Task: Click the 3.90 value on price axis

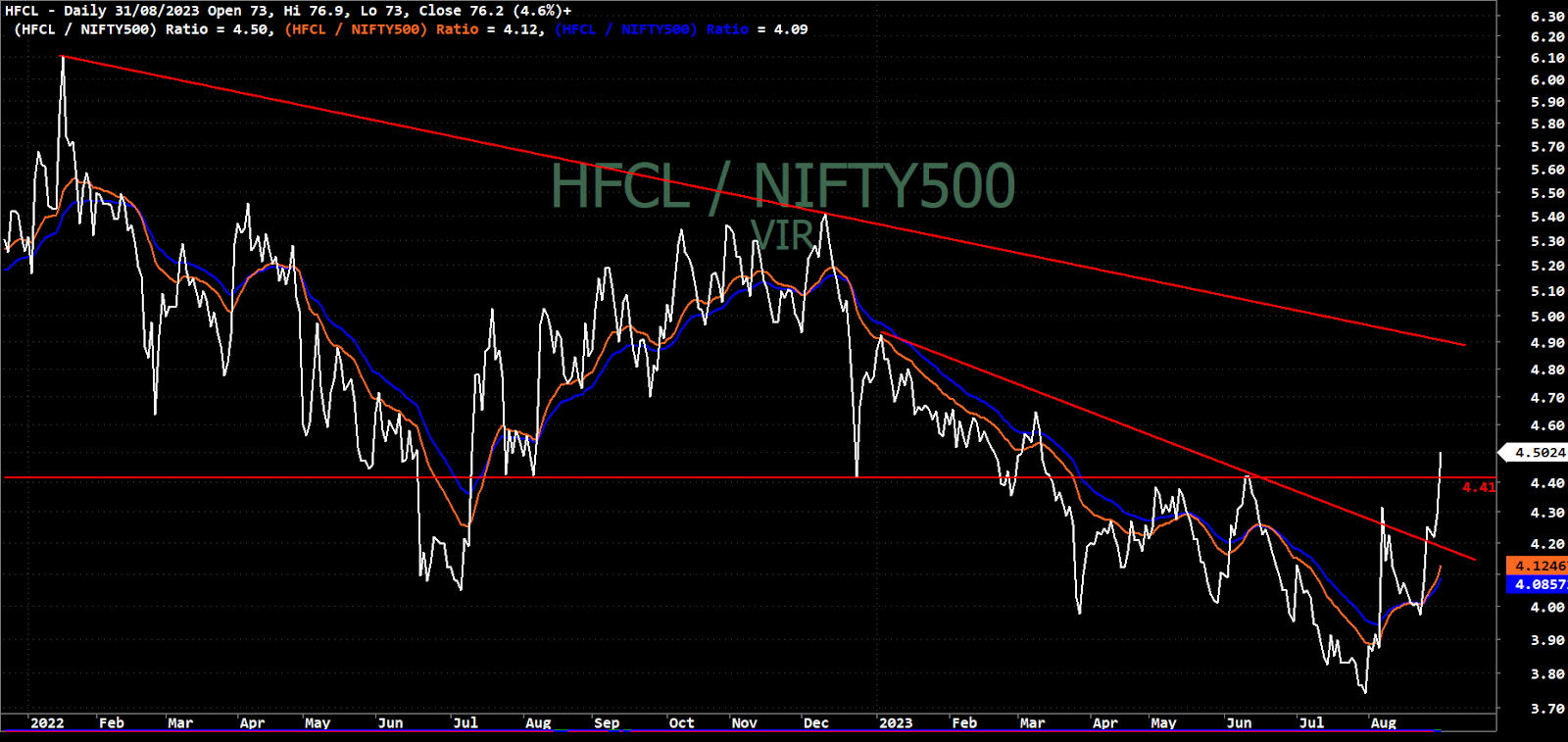Action: [x=1547, y=640]
